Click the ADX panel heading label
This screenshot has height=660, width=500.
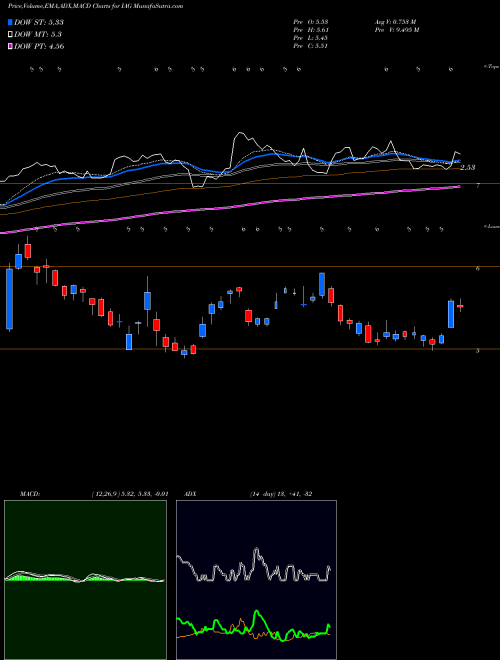coord(191,494)
